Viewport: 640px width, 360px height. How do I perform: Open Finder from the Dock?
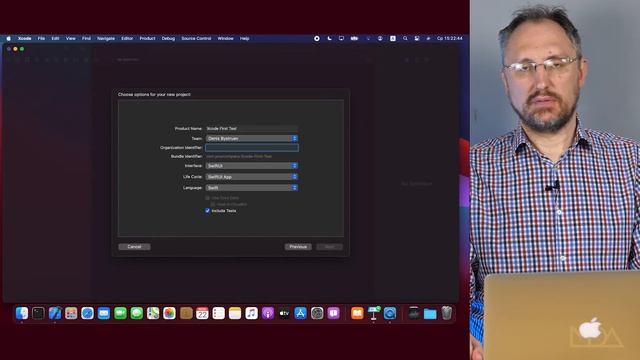[22, 313]
